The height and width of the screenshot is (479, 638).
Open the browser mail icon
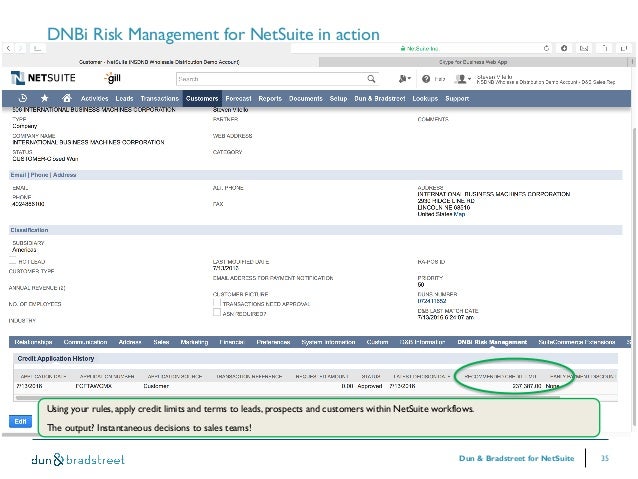584,48
